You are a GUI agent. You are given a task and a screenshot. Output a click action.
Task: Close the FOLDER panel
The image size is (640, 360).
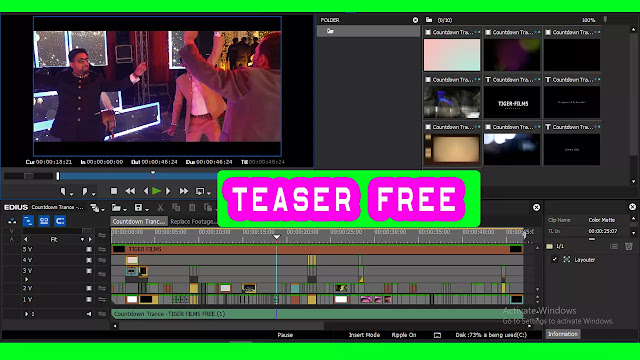[415, 20]
